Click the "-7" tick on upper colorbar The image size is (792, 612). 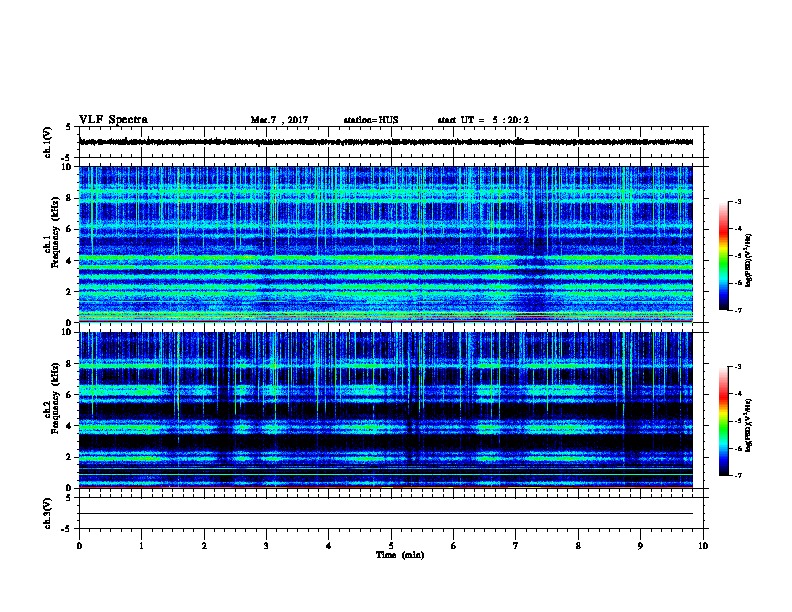pos(737,310)
